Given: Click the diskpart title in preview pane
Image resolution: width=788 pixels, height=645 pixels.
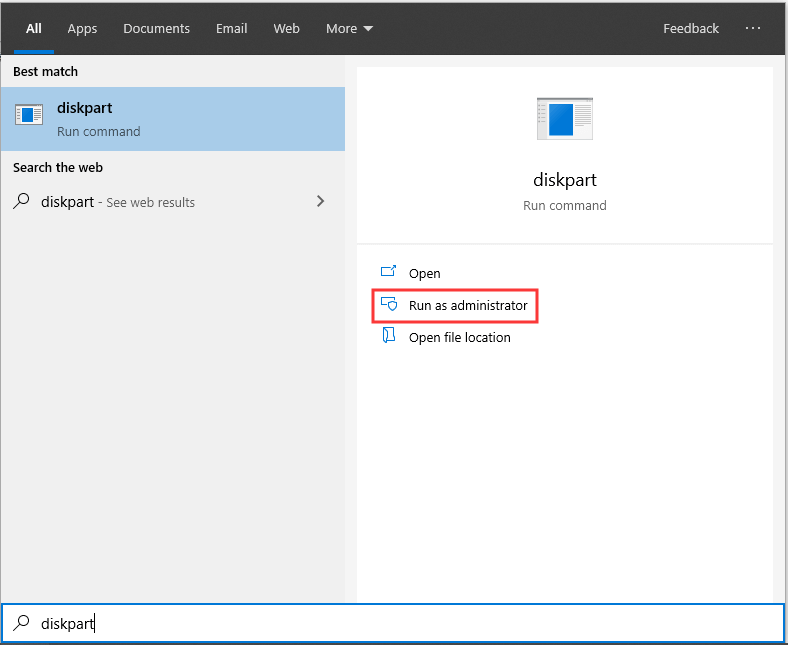Looking at the screenshot, I should pos(565,180).
